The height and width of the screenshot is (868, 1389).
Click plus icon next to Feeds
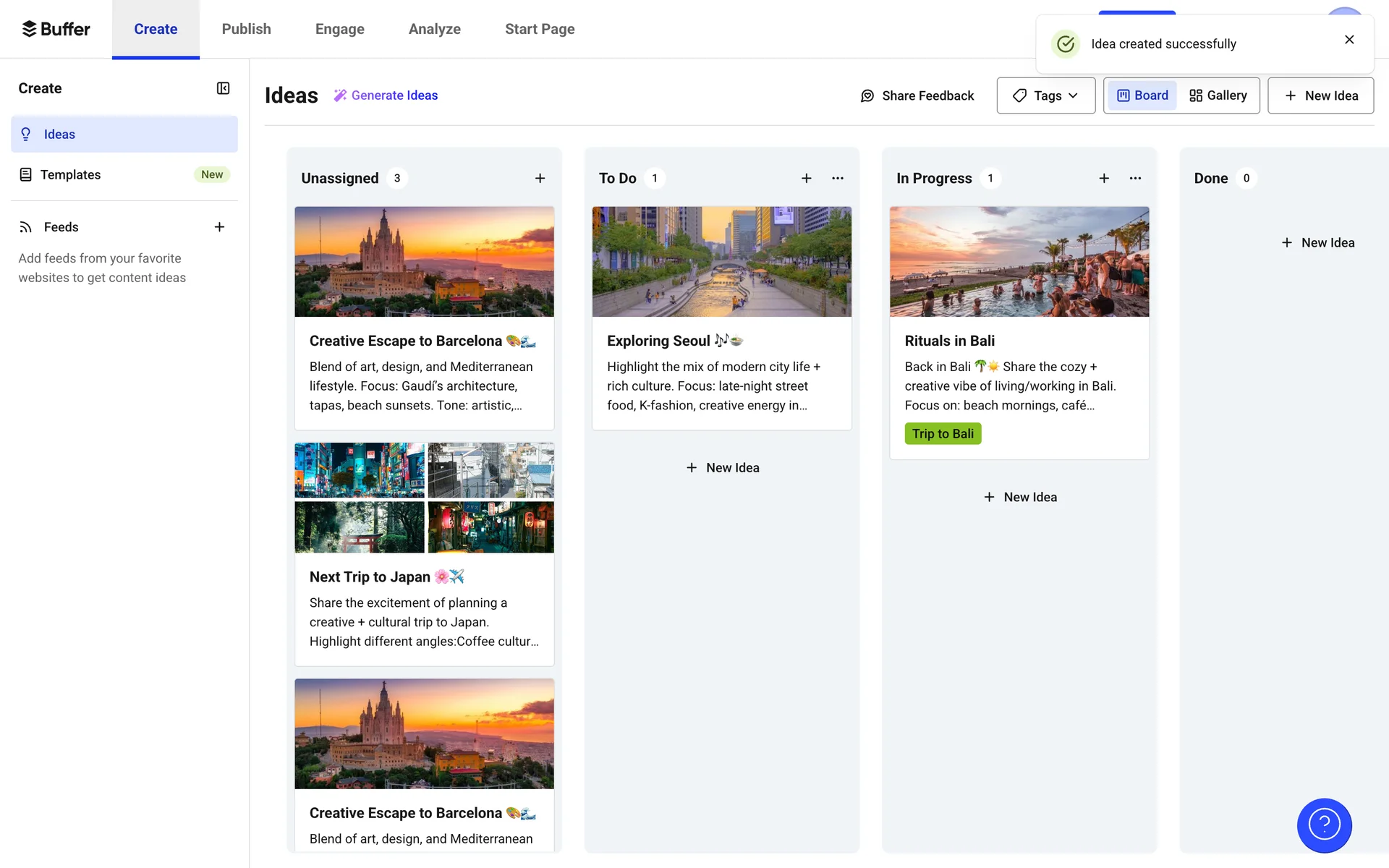click(219, 227)
